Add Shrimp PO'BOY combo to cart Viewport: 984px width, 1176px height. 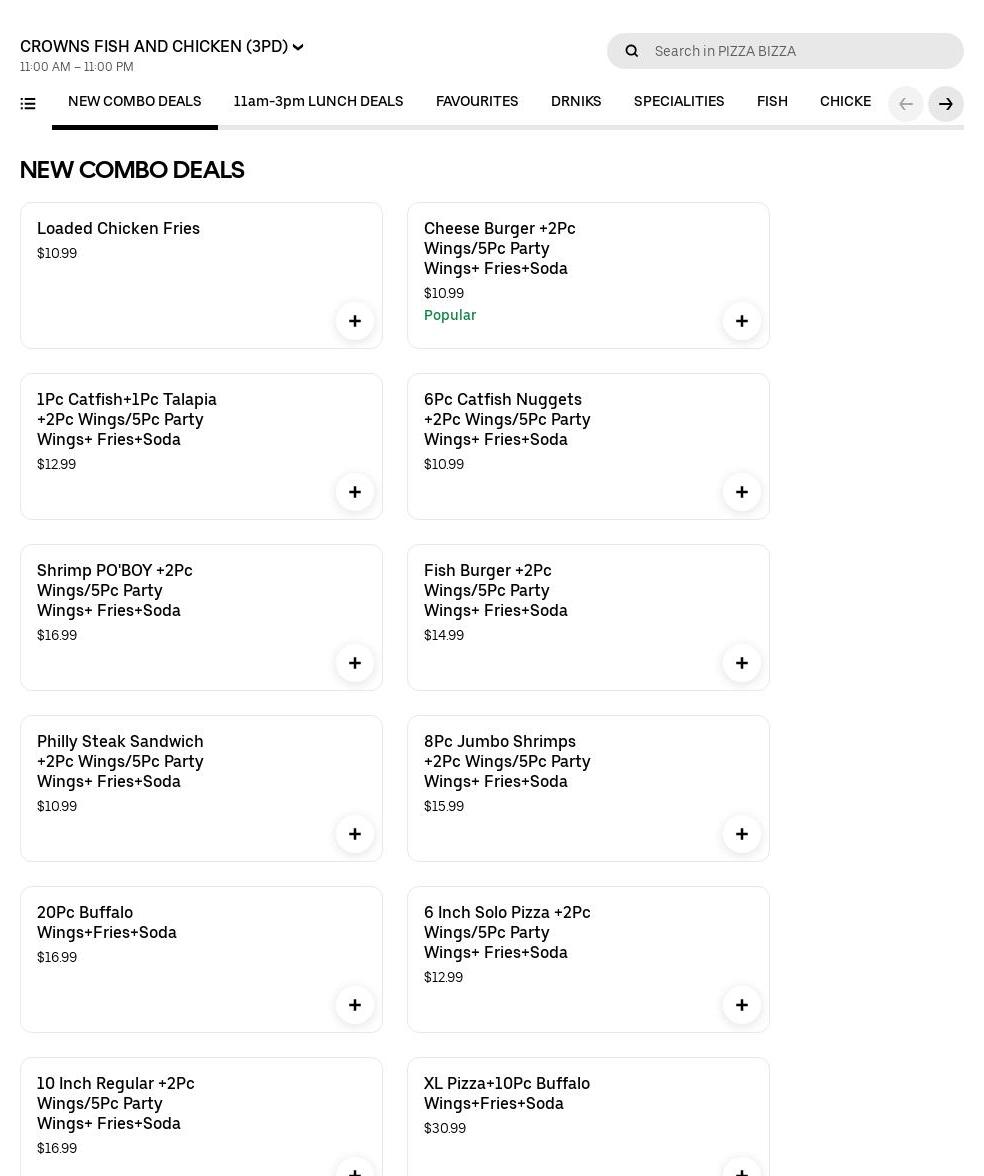(355, 663)
